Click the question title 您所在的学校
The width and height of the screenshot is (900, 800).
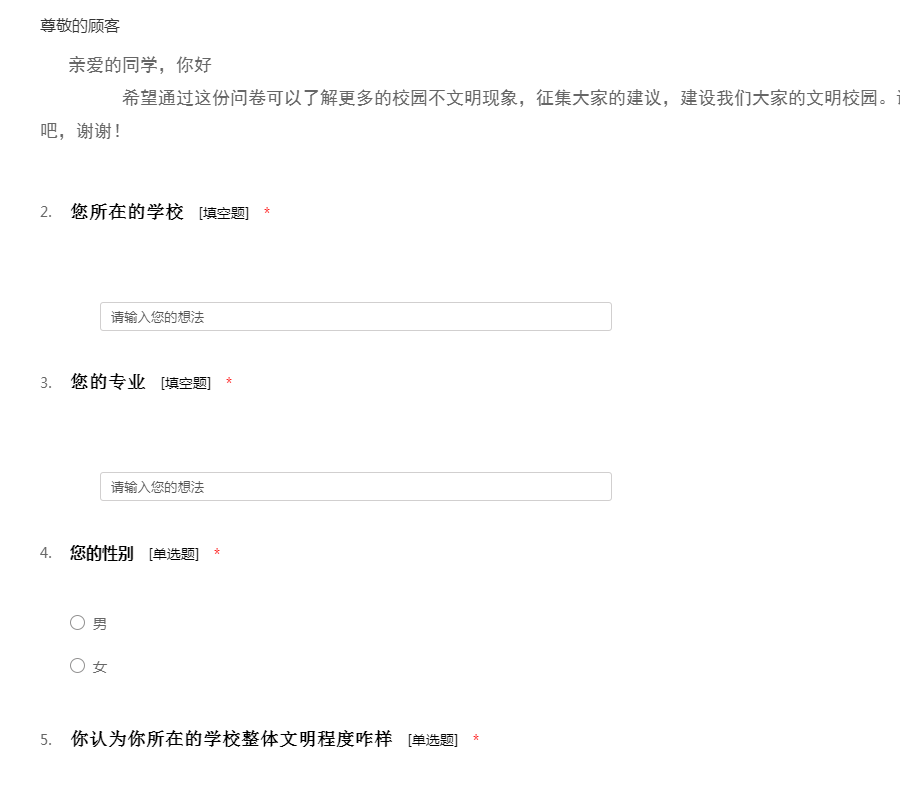(x=127, y=212)
